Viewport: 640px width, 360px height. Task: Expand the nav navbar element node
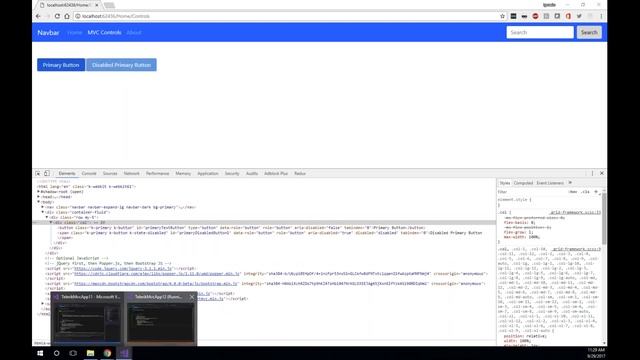coord(42,207)
